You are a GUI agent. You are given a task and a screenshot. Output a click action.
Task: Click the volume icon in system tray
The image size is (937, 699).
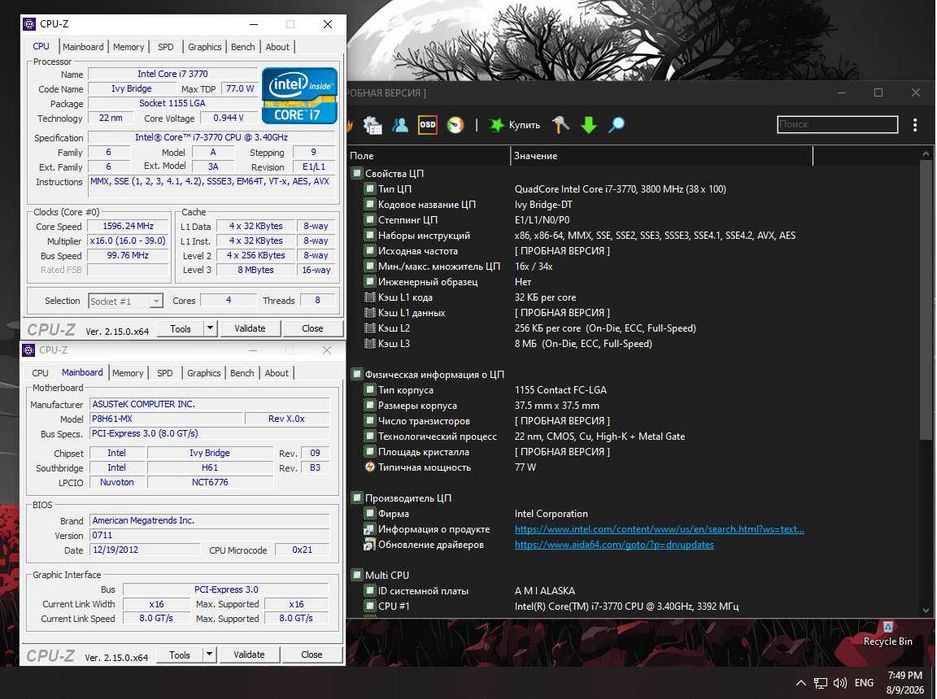point(840,683)
